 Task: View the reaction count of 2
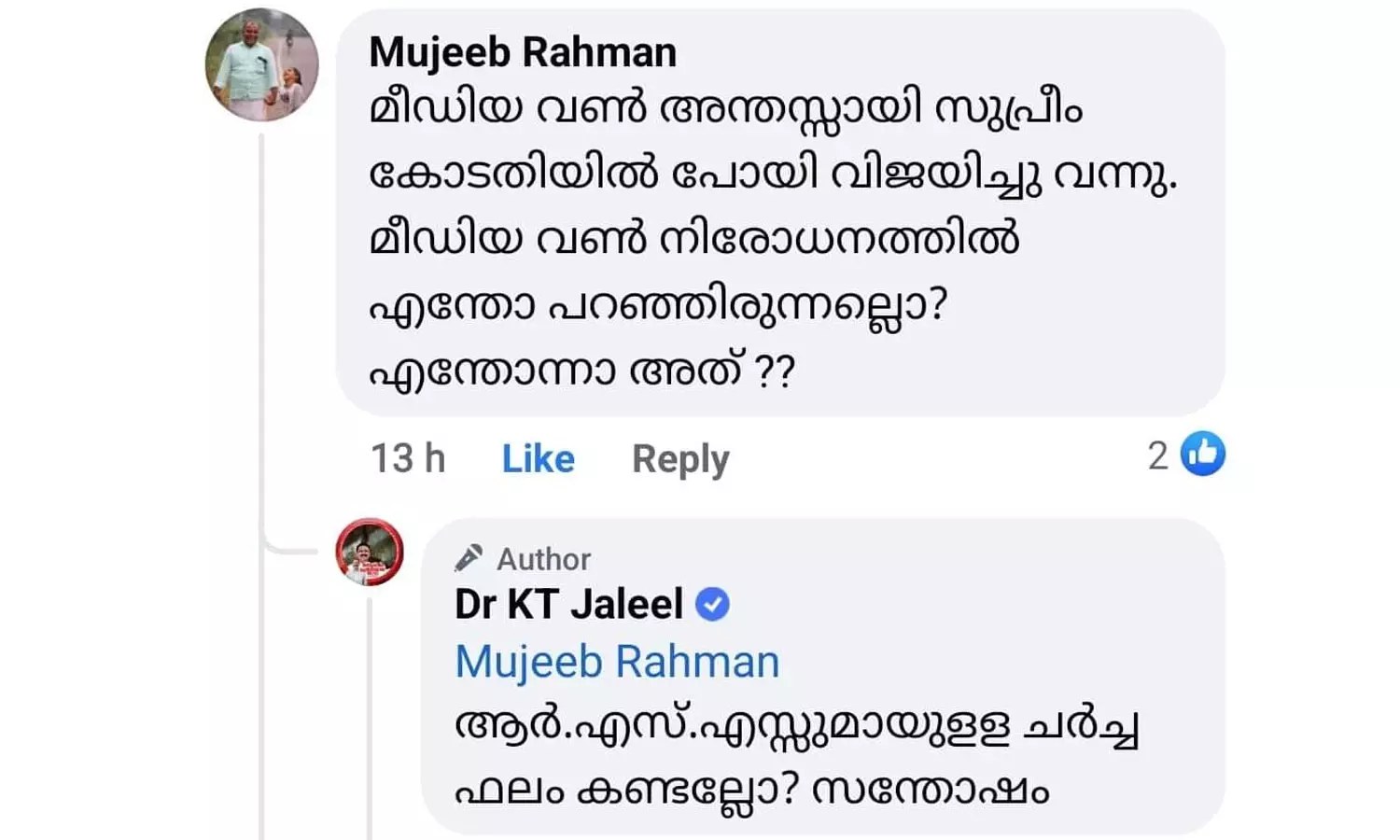(1157, 456)
